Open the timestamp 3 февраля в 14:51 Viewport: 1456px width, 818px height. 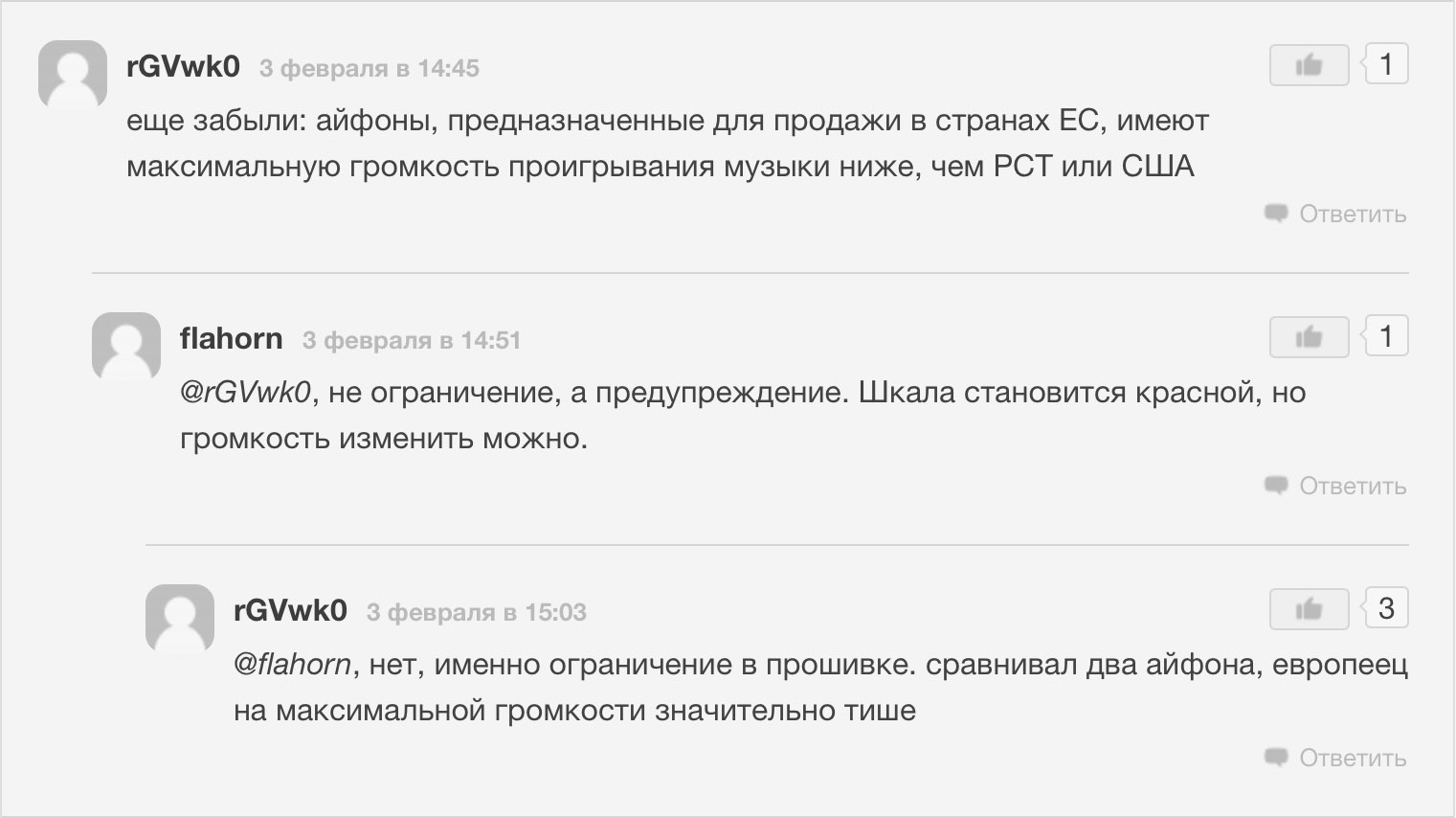[412, 340]
